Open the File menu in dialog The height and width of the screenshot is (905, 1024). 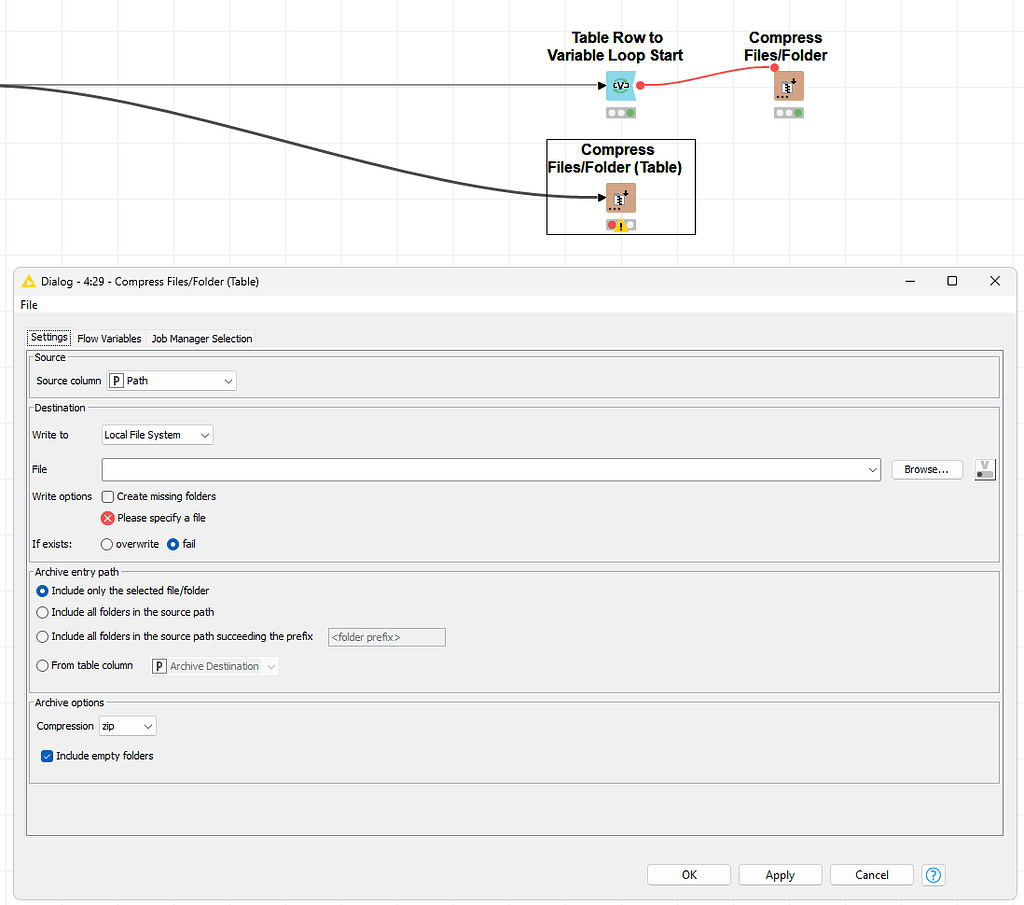coord(29,305)
